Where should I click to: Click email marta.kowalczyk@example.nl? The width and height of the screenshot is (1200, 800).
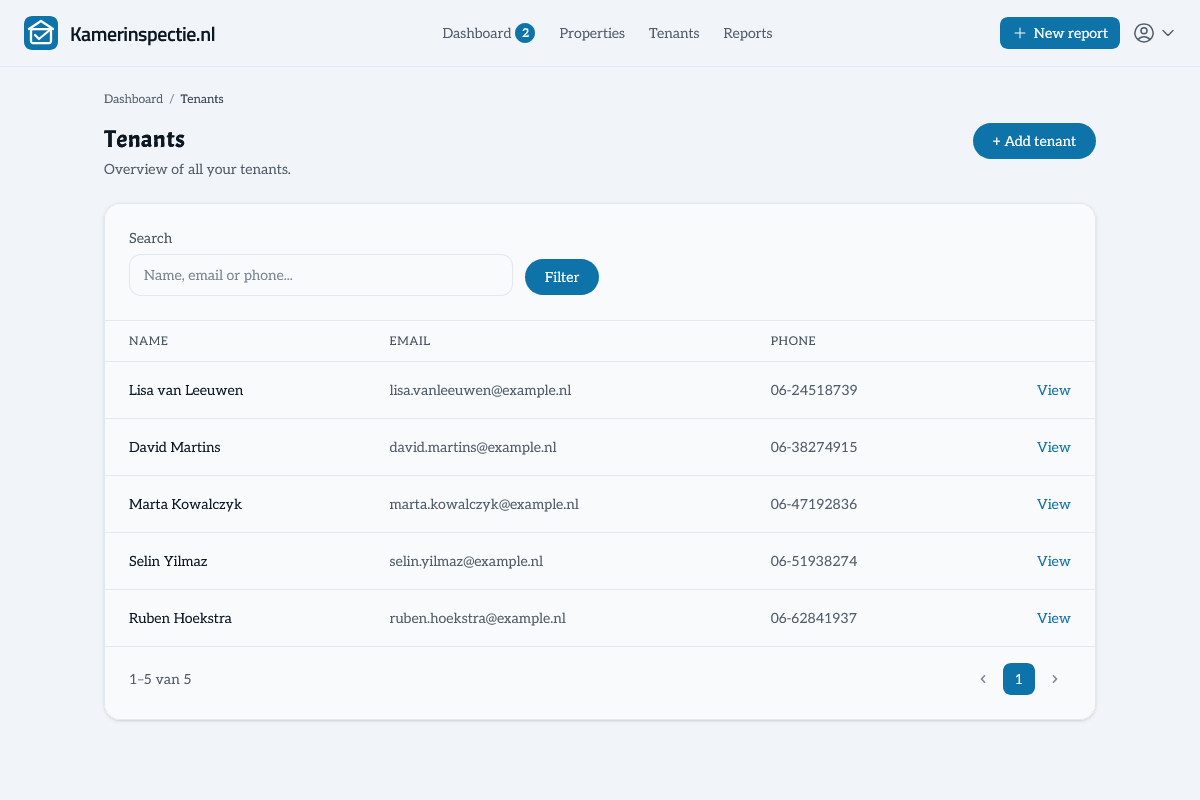click(484, 504)
